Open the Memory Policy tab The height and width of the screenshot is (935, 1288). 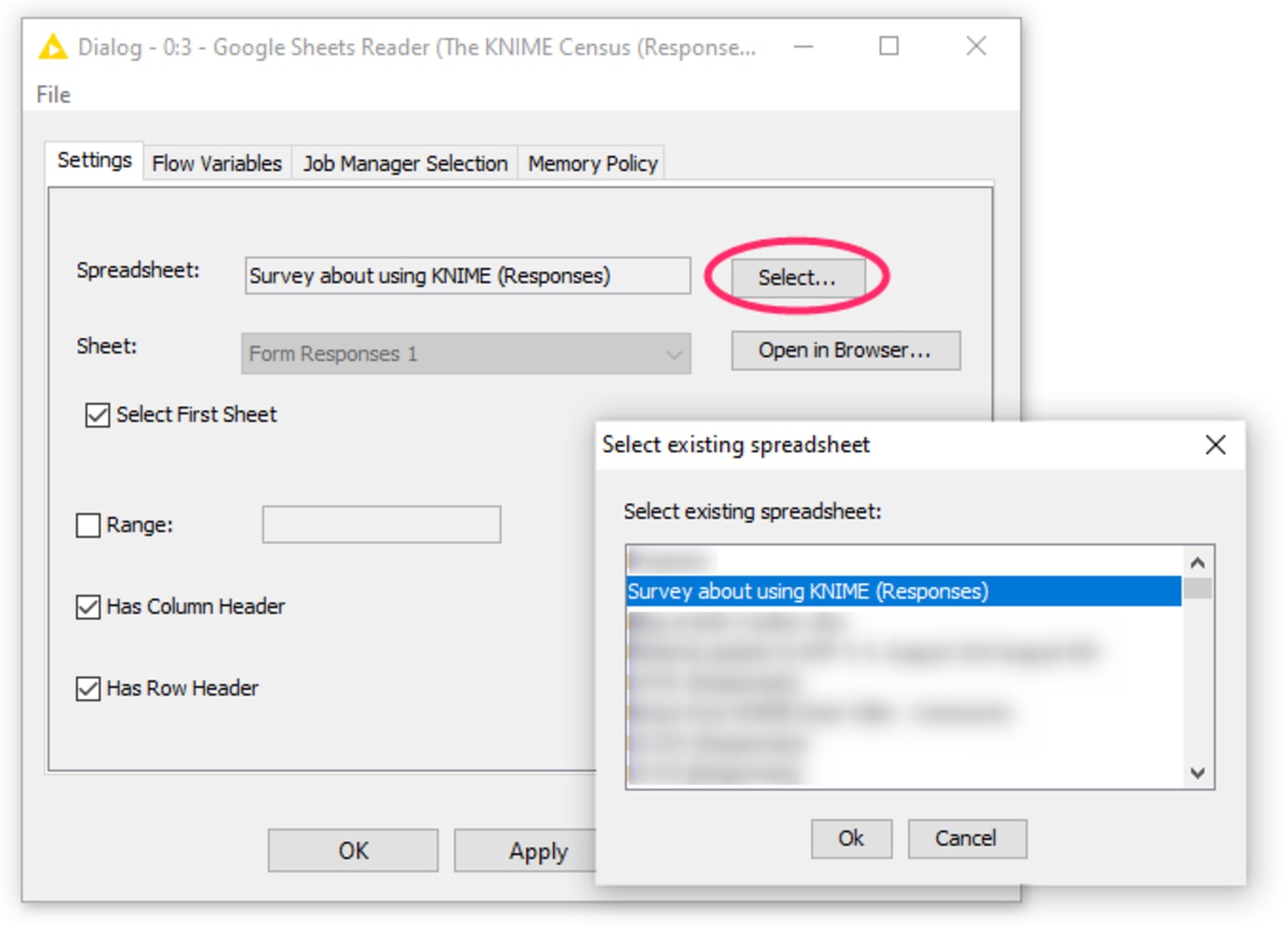pos(592,164)
